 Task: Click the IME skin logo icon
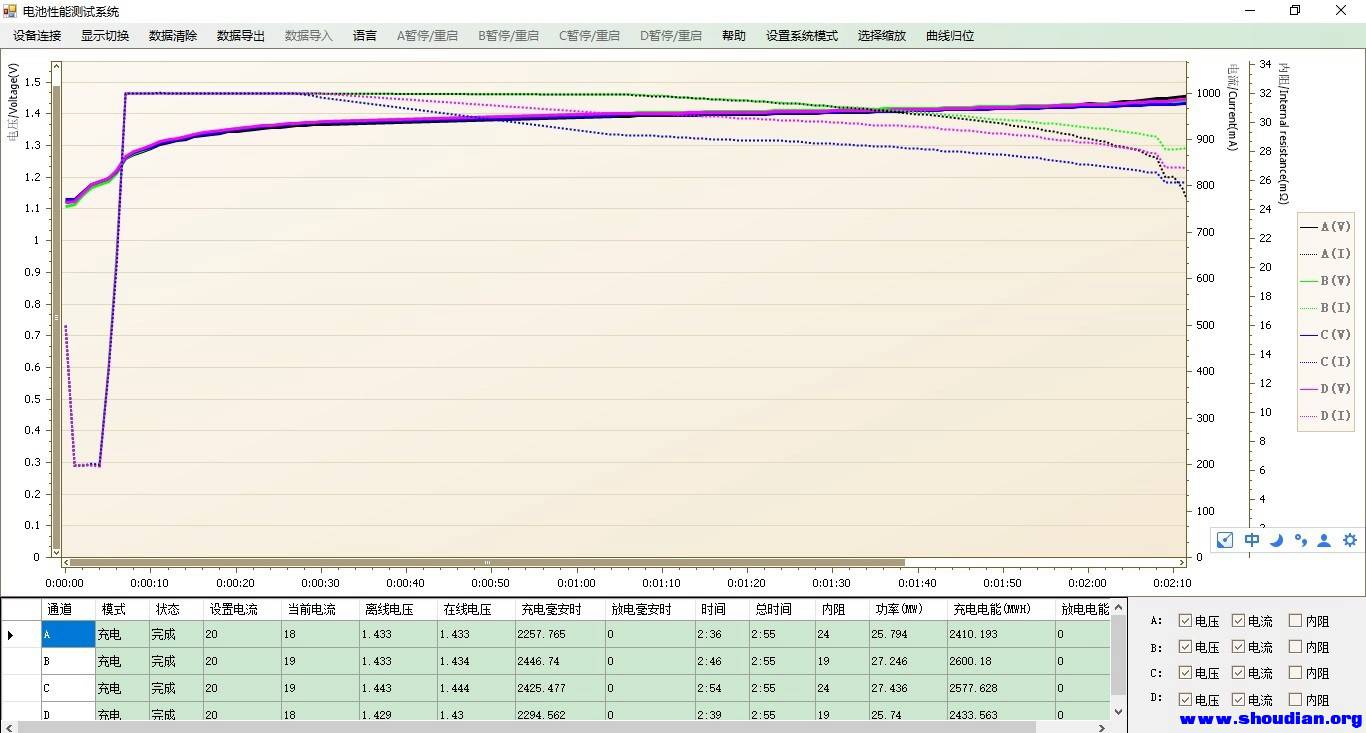pos(1225,540)
